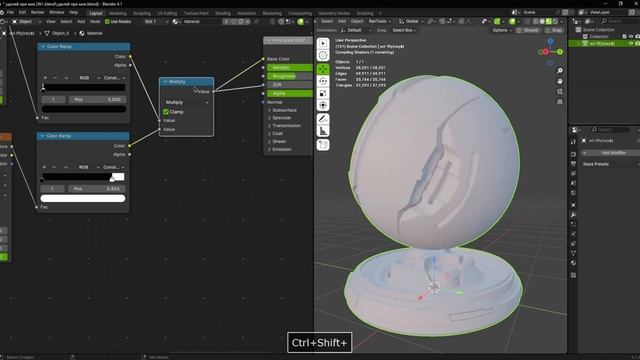Add color stop with plus on top Color Ramp
Image resolution: width=640 pixels, height=360 pixels.
tap(45, 78)
